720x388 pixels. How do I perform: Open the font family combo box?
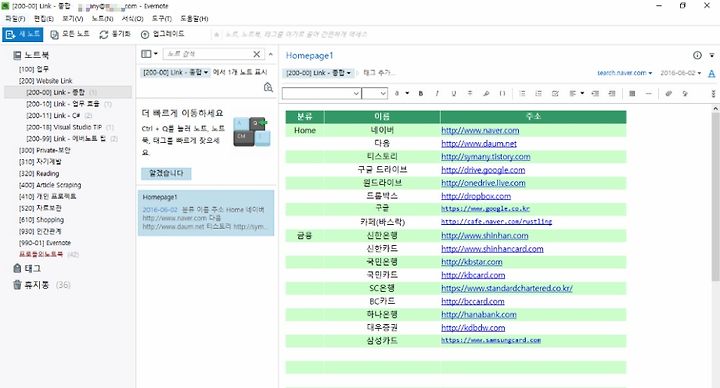pos(321,93)
